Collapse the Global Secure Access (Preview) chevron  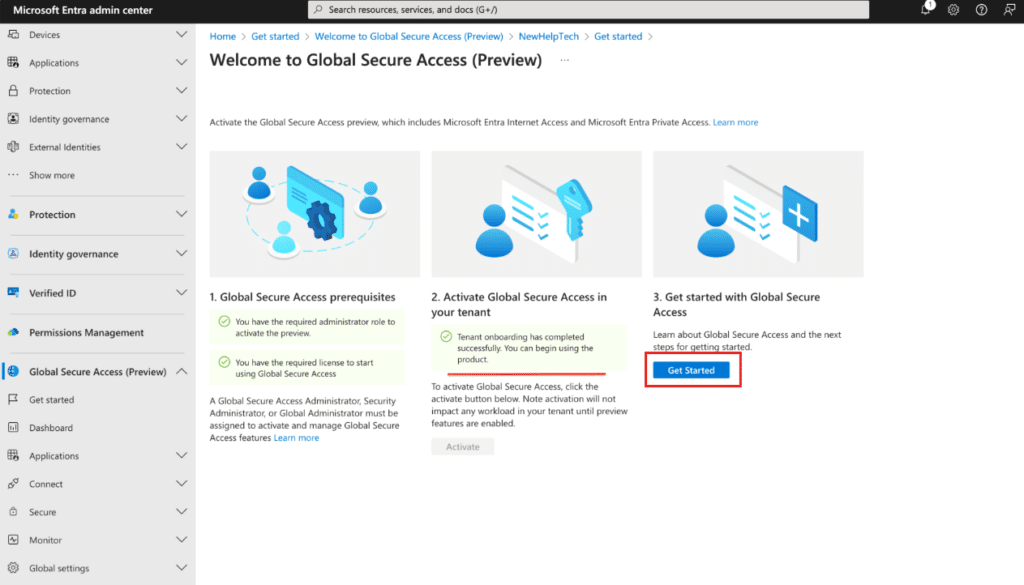(182, 372)
